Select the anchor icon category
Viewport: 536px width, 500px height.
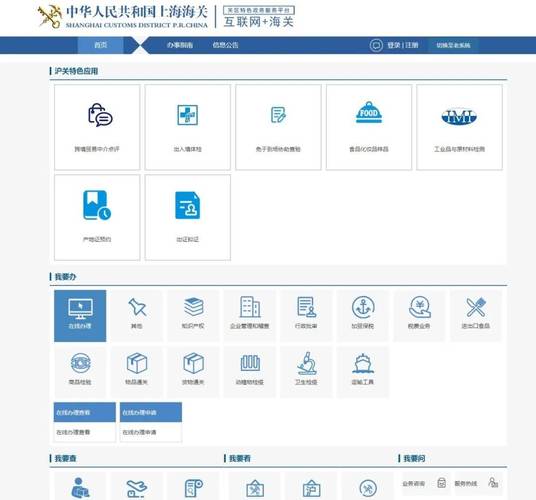pos(363,316)
